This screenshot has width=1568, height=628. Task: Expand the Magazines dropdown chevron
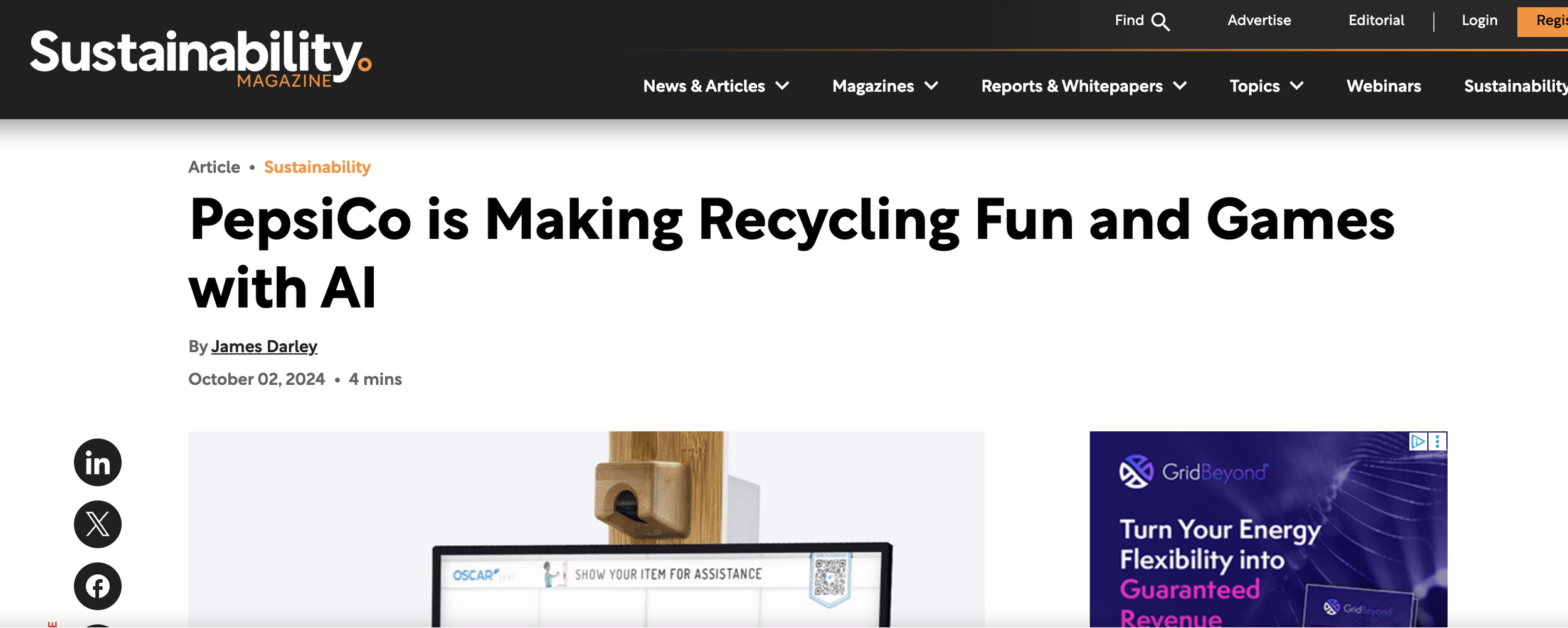[931, 86]
